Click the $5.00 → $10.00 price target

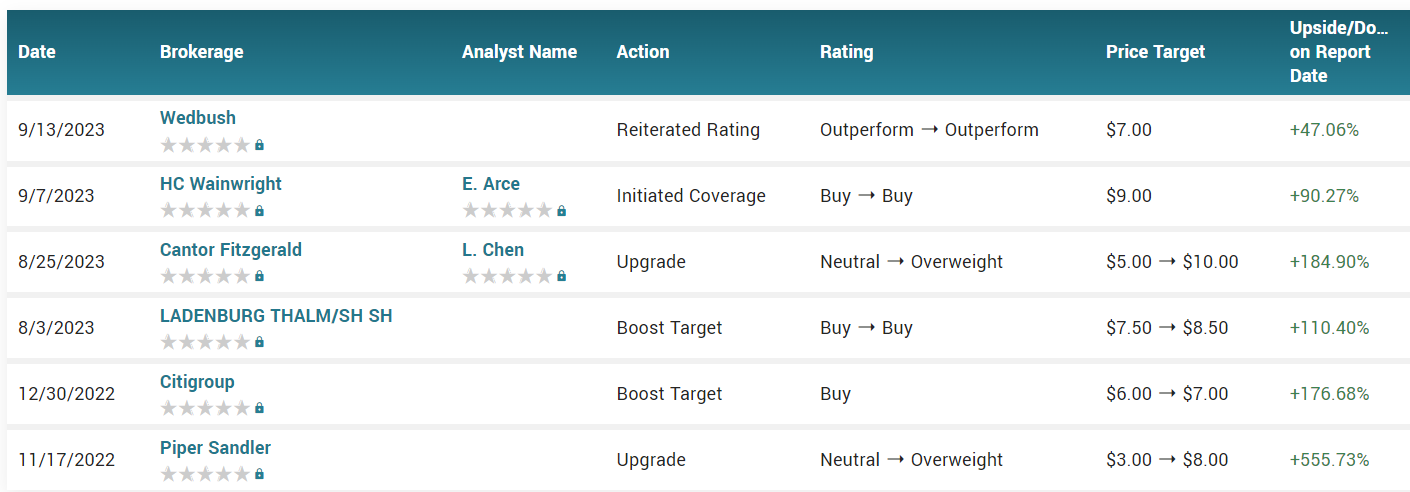[1172, 262]
